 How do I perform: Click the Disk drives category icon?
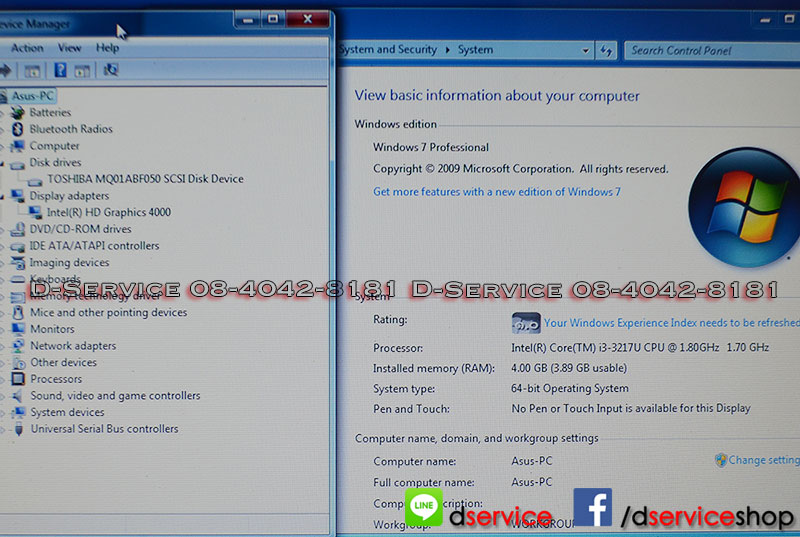click(x=17, y=163)
